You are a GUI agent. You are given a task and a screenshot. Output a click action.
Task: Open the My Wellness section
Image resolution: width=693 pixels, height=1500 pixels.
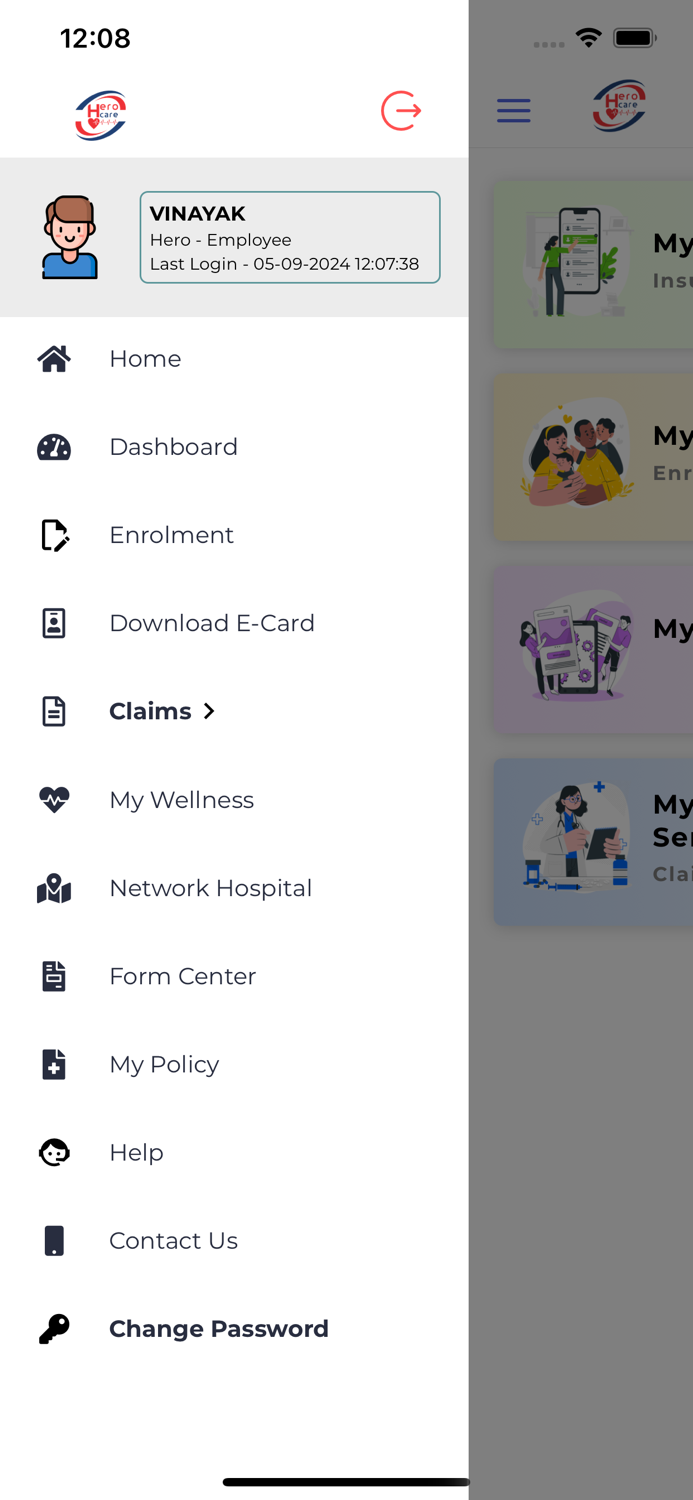coord(181,800)
